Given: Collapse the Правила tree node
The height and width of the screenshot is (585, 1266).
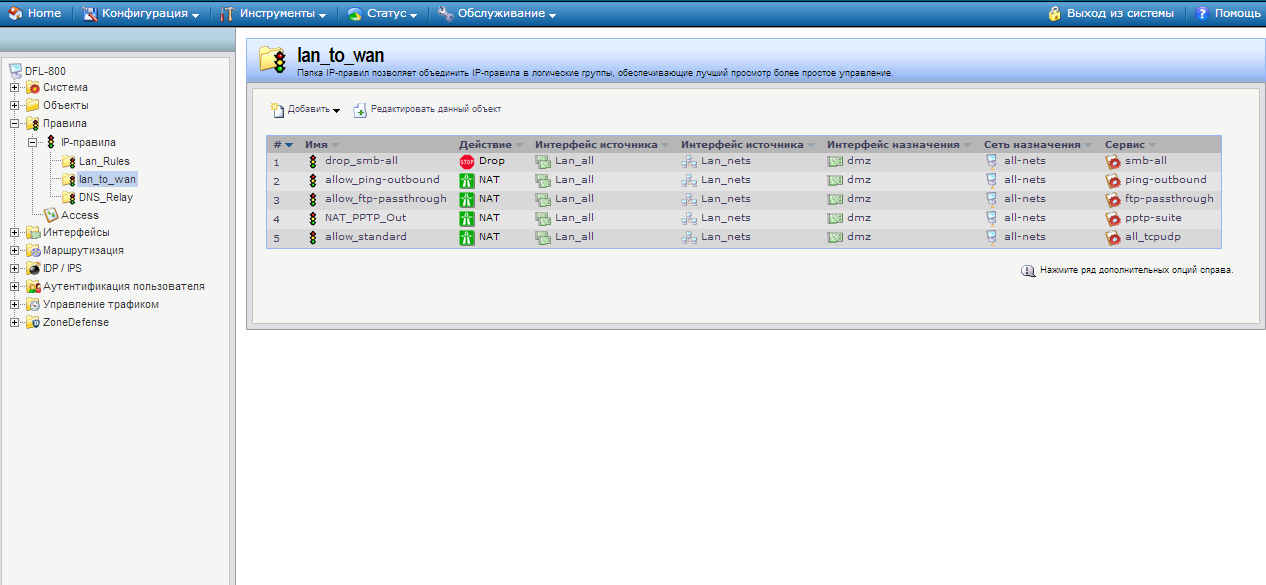Looking at the screenshot, I should (x=15, y=124).
